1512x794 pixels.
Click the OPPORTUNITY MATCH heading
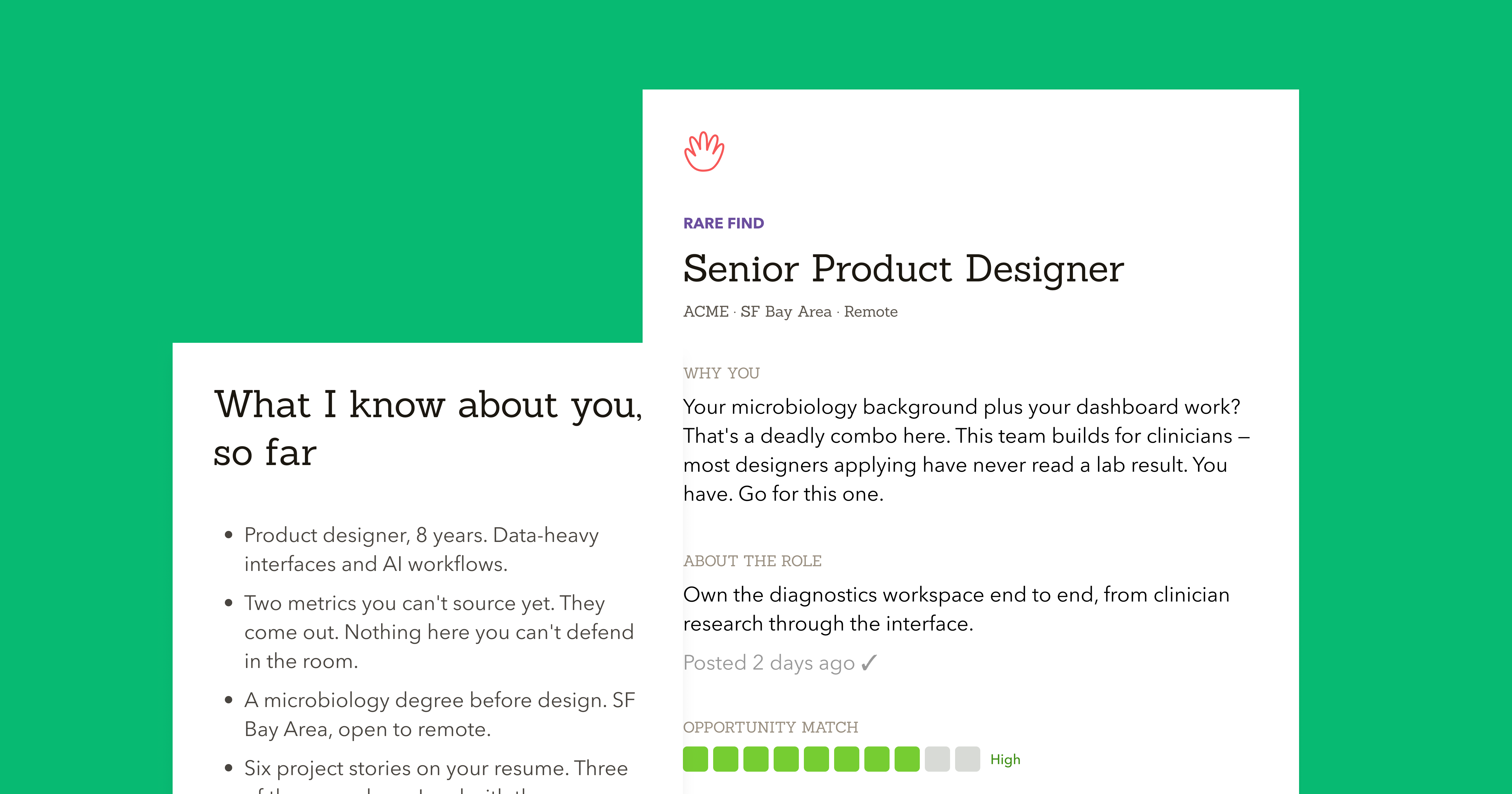pos(771,727)
